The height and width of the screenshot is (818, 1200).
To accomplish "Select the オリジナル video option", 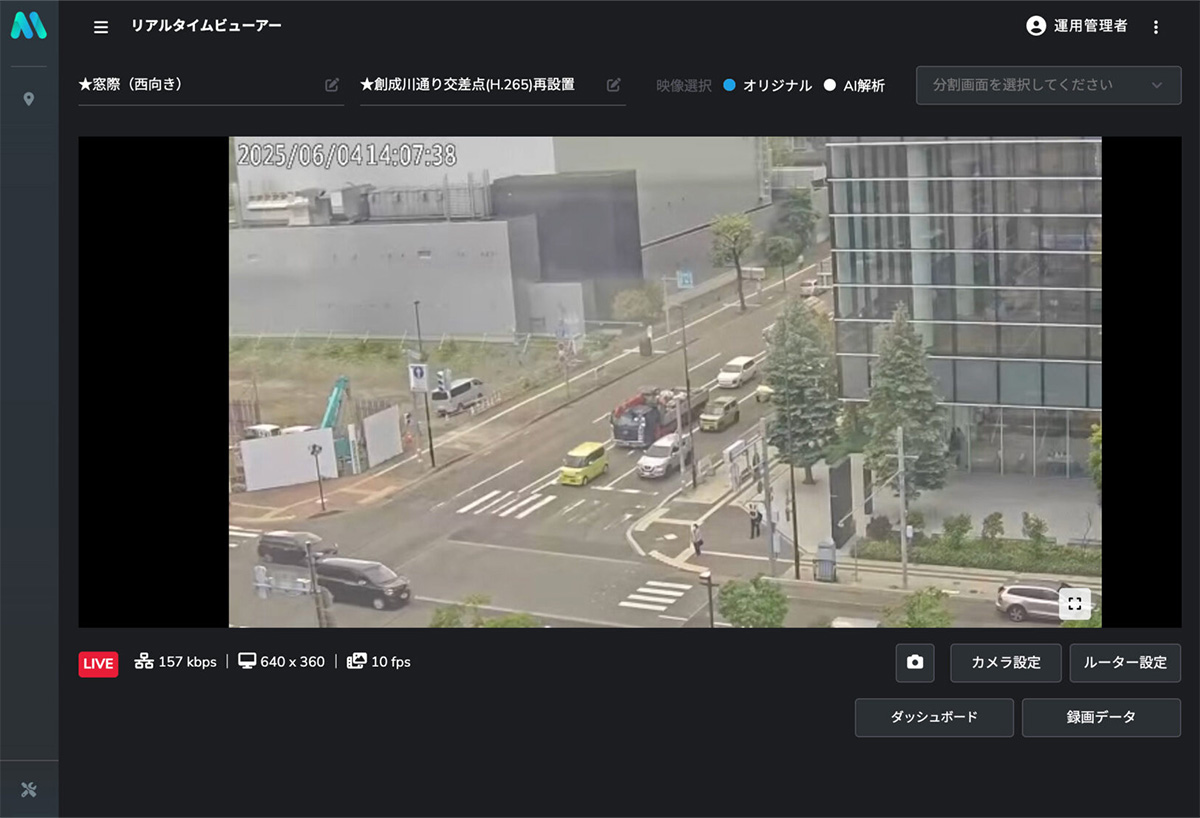I will (x=767, y=86).
